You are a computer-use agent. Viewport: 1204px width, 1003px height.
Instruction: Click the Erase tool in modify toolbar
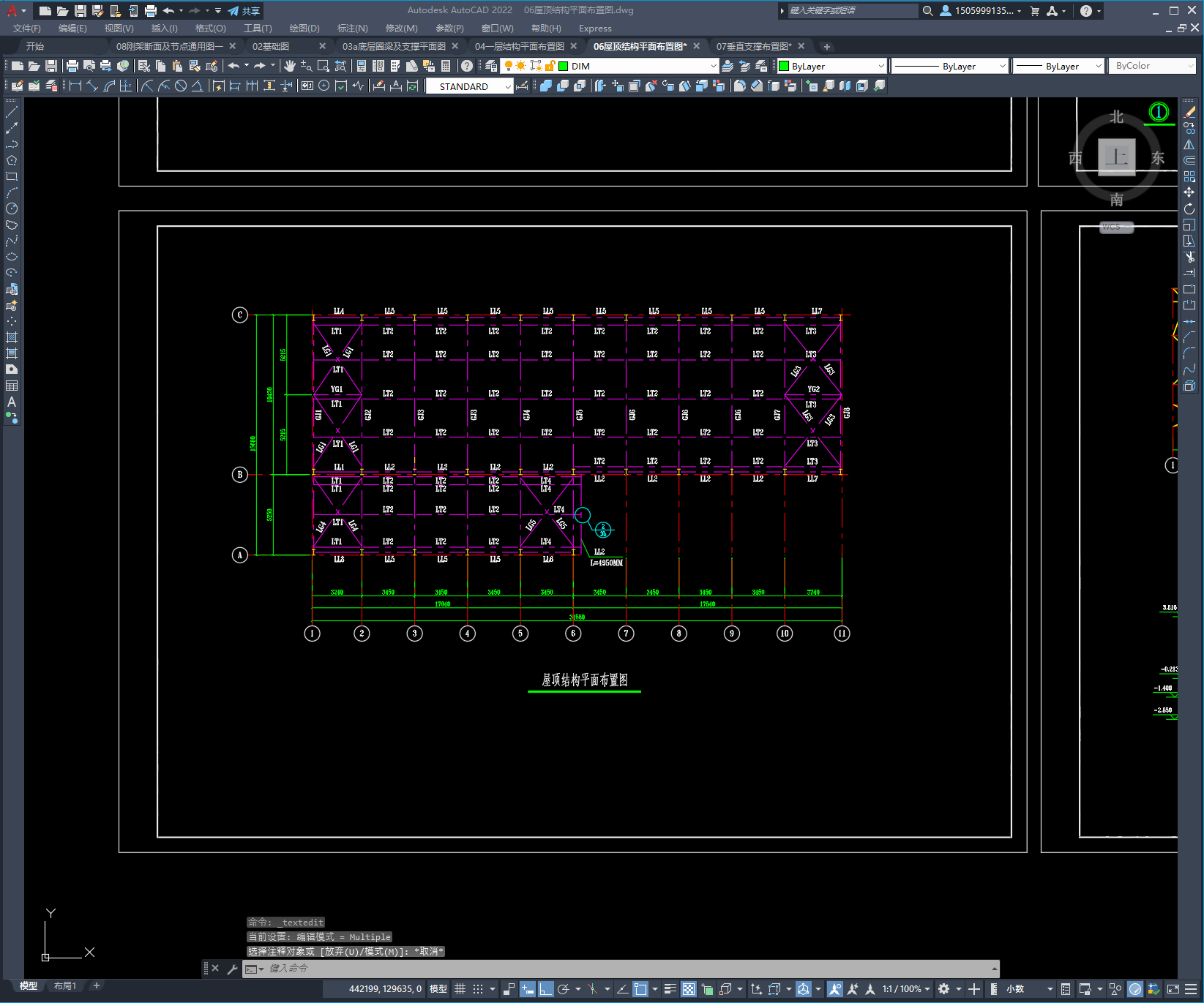coord(1189,112)
